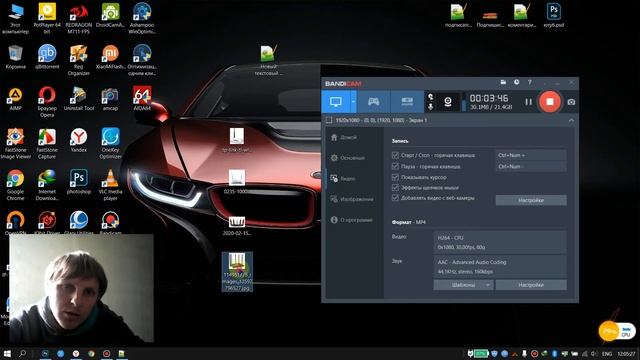
Task: Select Bandicam screen recording mode
Action: [x=336, y=102]
